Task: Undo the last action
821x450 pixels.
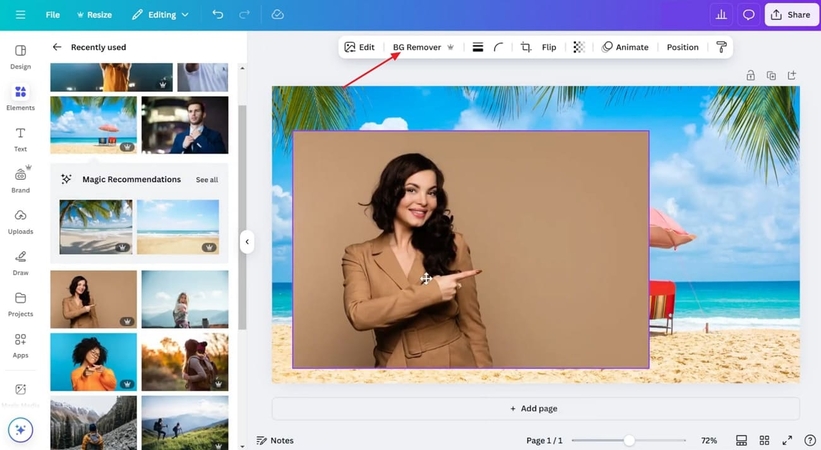Action: tap(218, 15)
